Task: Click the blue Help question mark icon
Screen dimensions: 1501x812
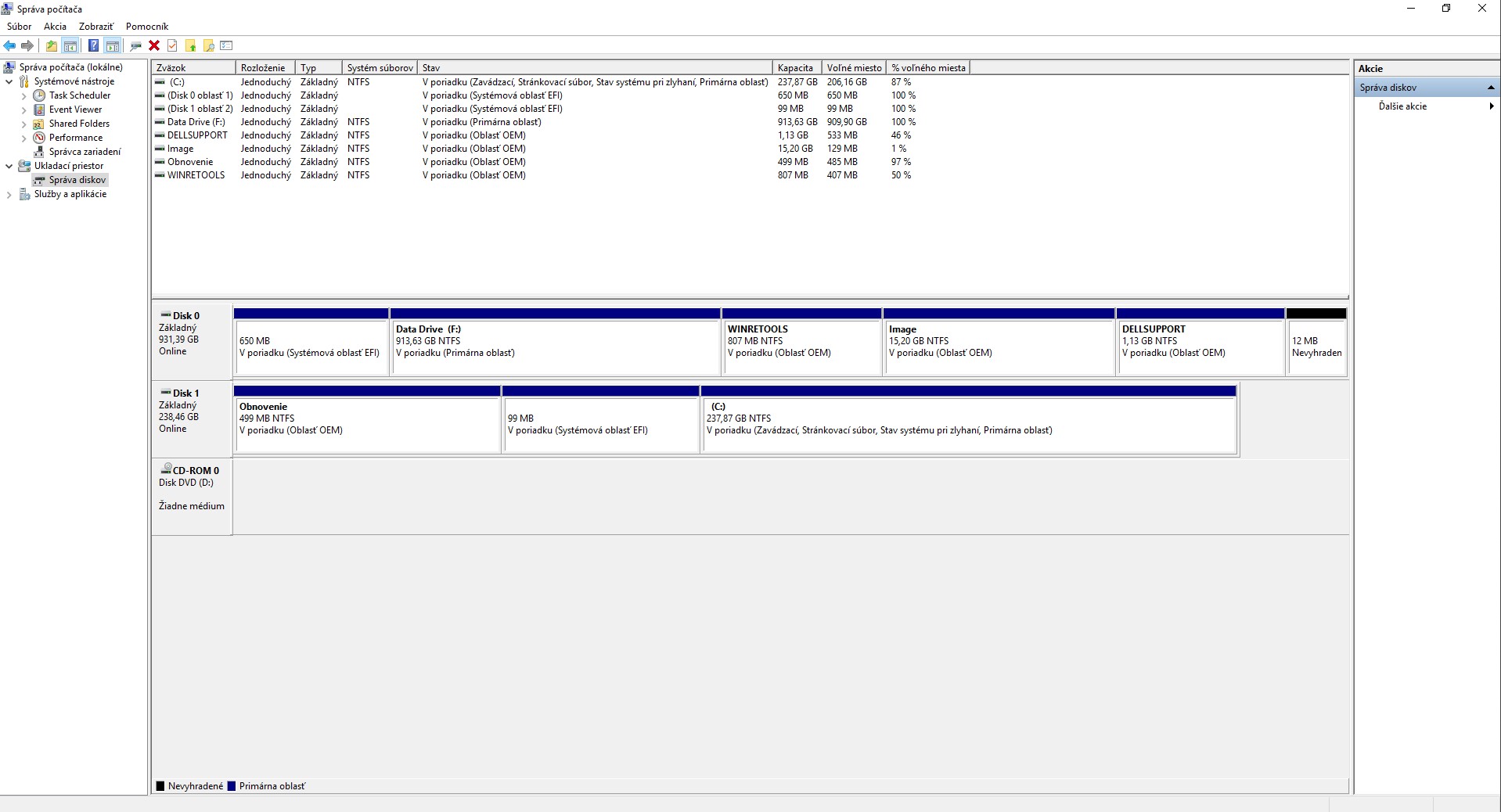Action: coord(93,46)
